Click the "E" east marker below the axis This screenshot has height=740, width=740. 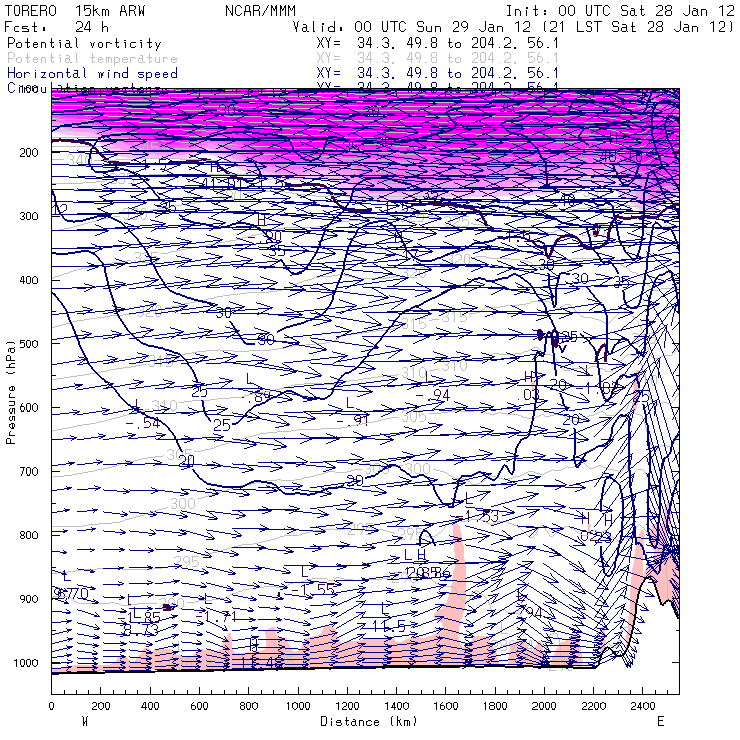point(661,722)
